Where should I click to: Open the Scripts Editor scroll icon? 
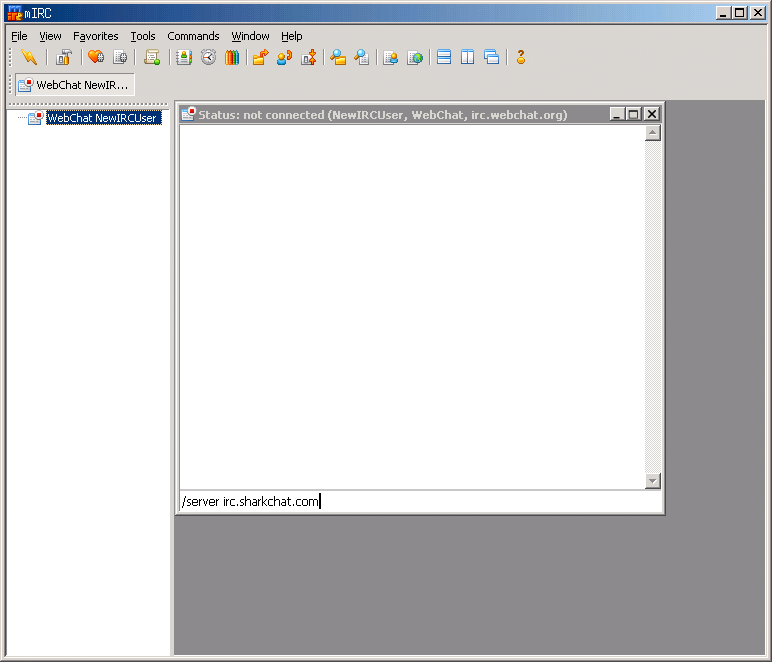(x=152, y=57)
